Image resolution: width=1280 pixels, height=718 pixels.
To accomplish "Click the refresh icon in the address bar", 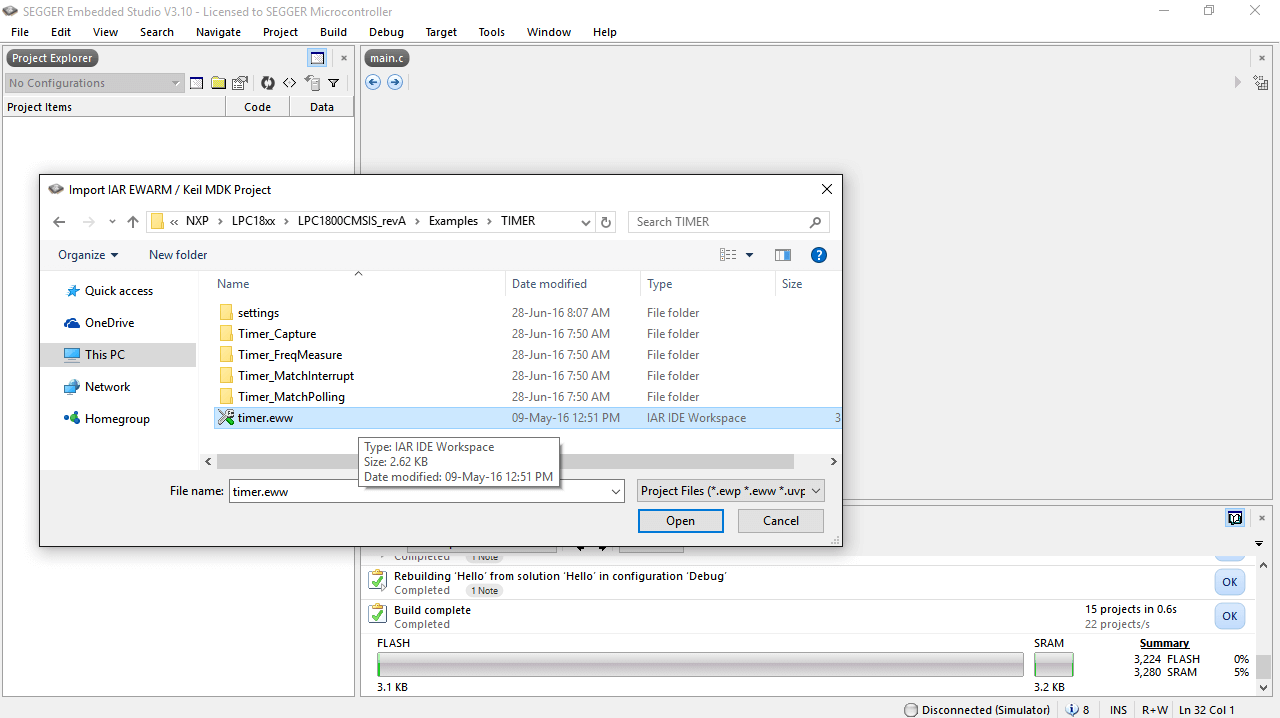I will click(x=606, y=222).
